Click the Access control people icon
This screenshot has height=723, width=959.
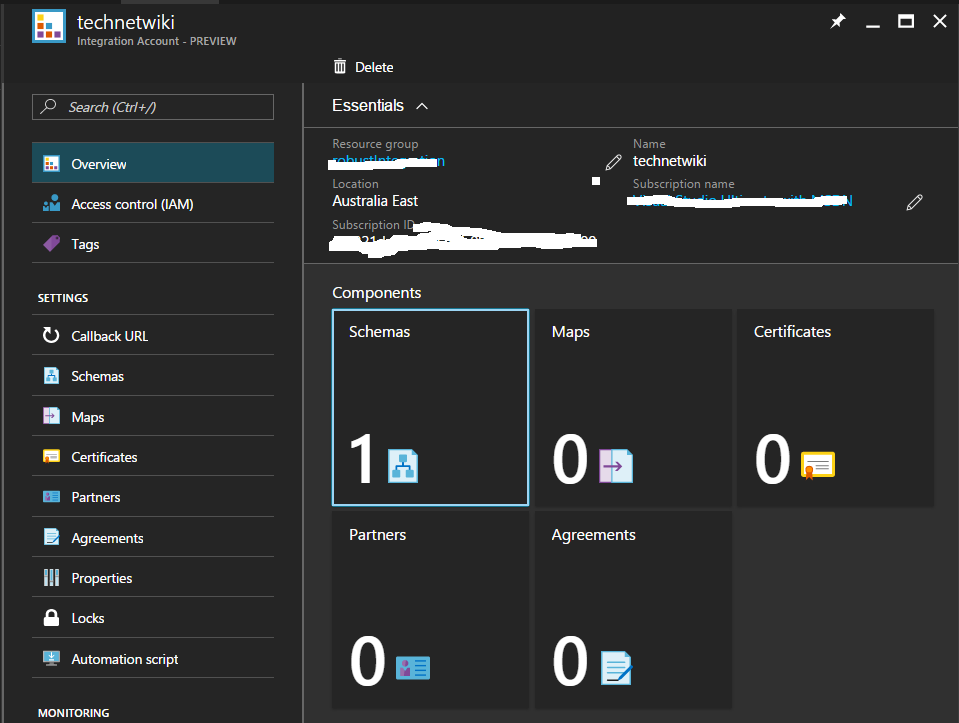[51, 203]
